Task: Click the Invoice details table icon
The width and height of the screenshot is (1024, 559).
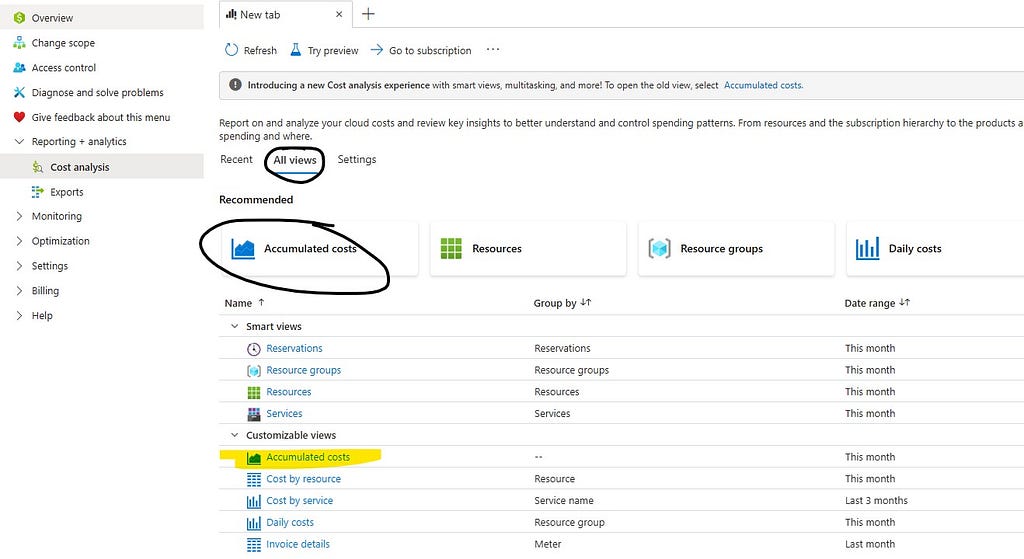Action: (254, 545)
